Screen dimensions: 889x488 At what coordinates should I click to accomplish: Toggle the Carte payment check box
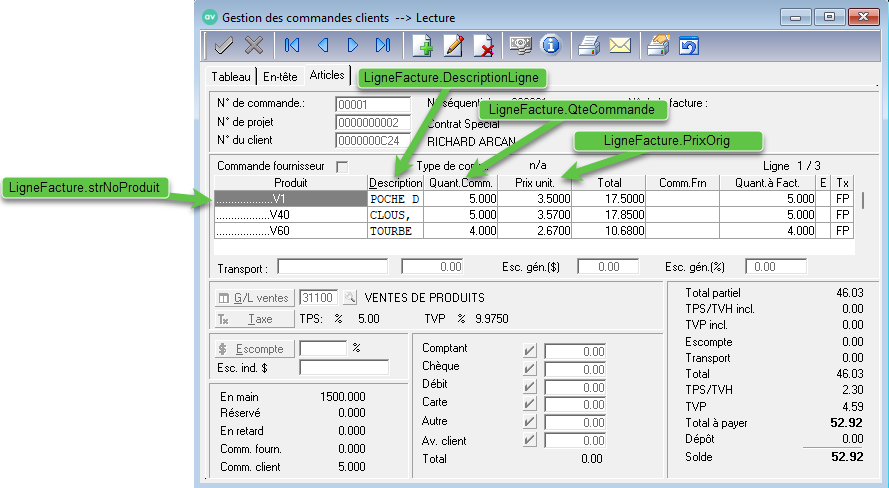point(530,405)
